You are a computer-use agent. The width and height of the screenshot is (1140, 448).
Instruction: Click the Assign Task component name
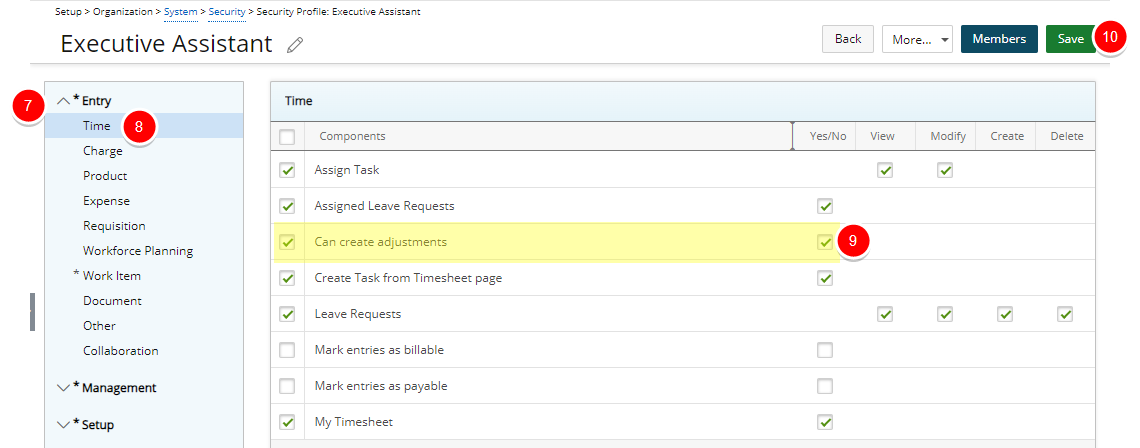point(347,170)
